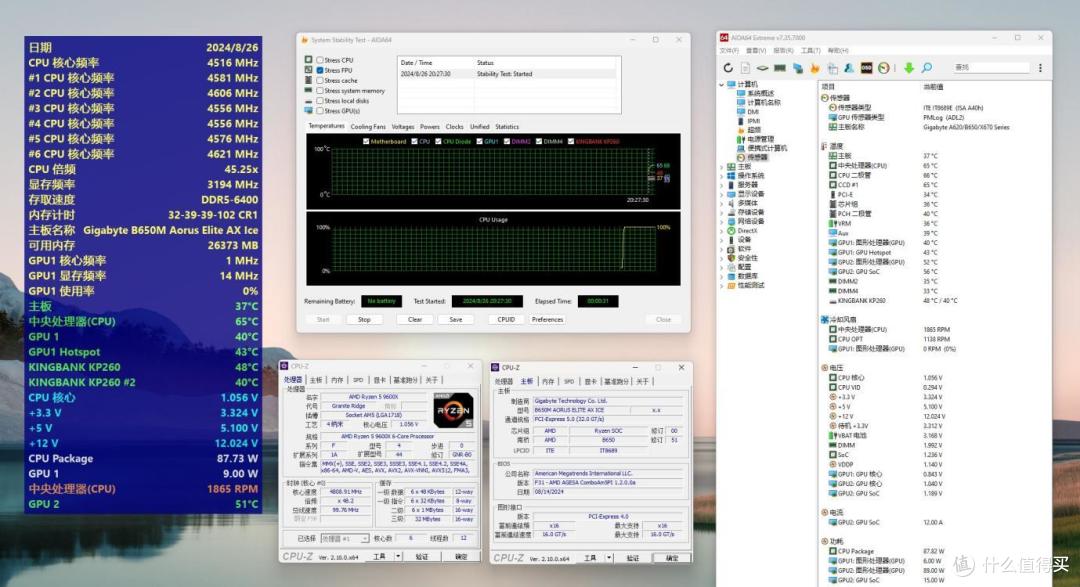Click 确定 button in CPU-Z mainboard window
Screen dimensions: 1080x587
[672, 558]
